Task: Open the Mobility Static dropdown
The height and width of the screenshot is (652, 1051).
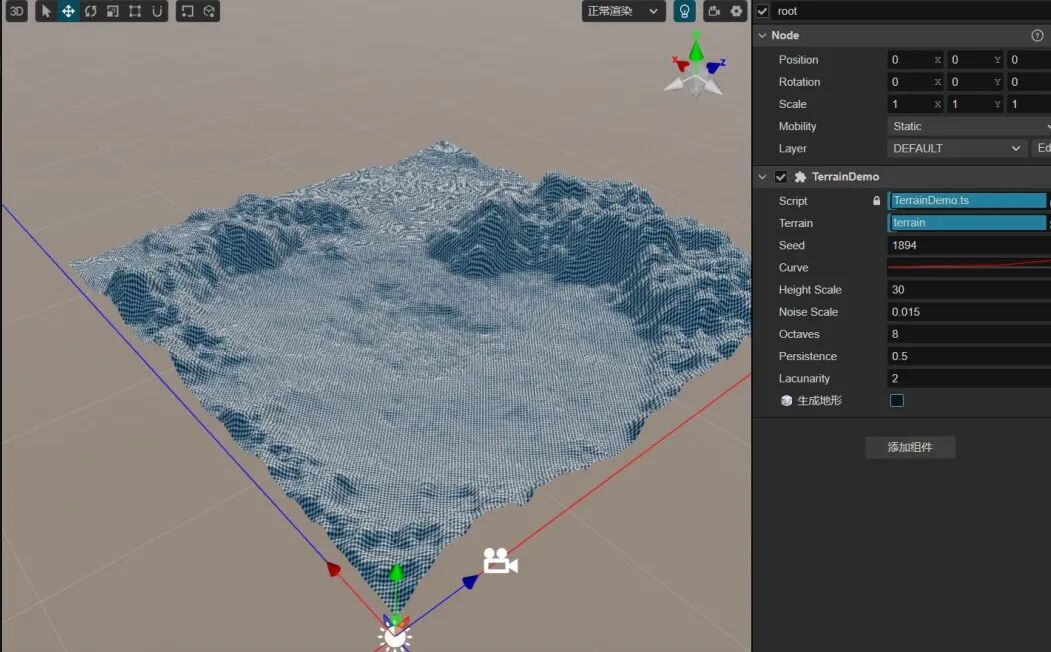Action: (x=968, y=126)
